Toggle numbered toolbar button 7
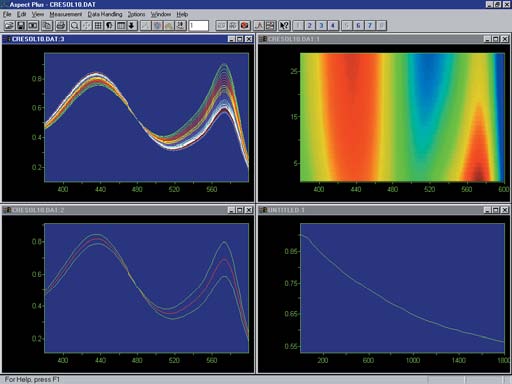The height and width of the screenshot is (384, 512). (x=370, y=26)
